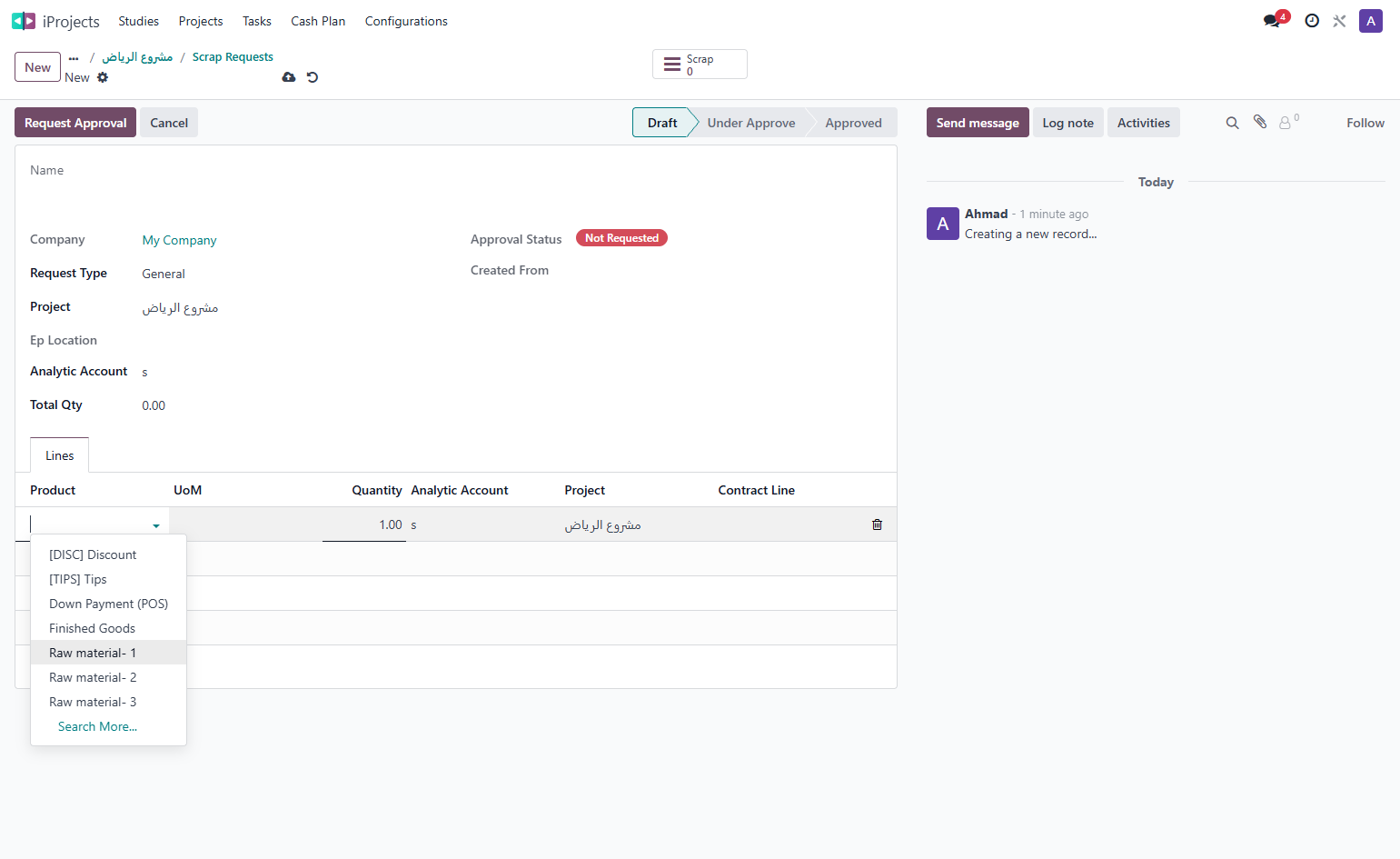Click the Request Approval button
Image resolution: width=1400 pixels, height=859 pixels.
pyautogui.click(x=75, y=123)
